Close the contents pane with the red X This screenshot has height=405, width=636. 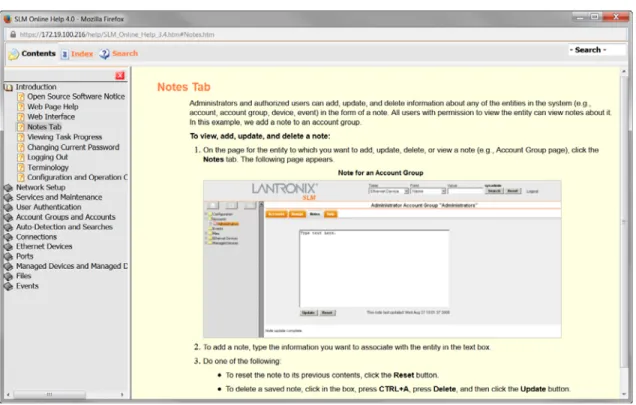coord(120,75)
